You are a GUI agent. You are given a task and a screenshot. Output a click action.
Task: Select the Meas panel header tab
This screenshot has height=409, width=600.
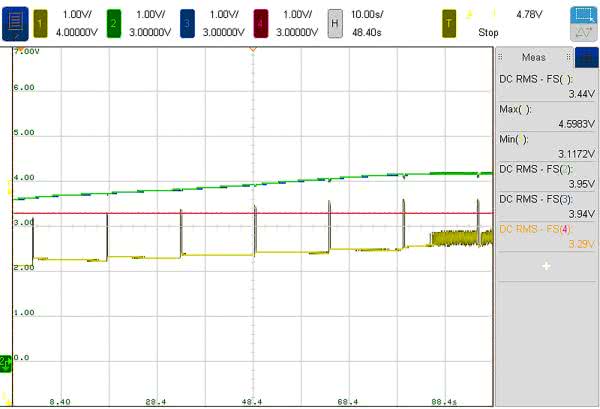tap(535, 58)
